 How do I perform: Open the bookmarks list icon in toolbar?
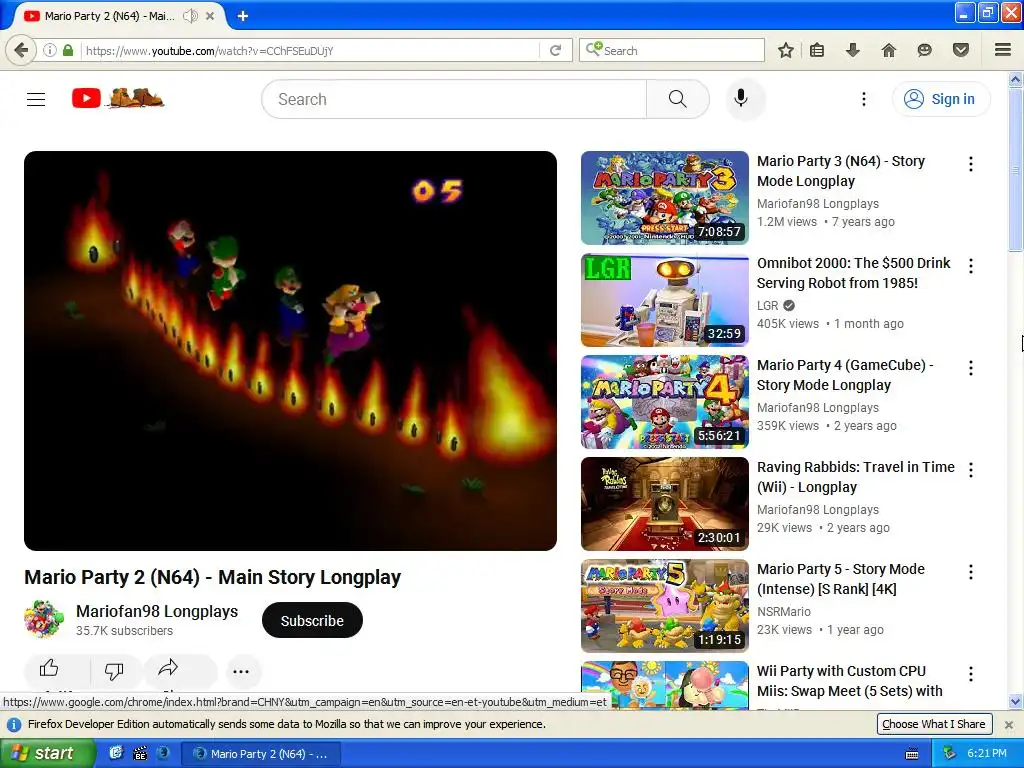(x=817, y=50)
